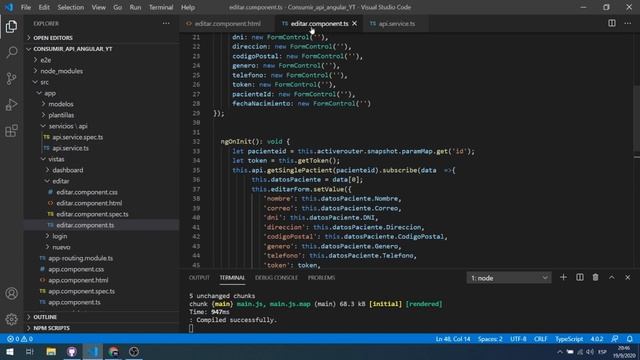Expand the Outline section
The height and width of the screenshot is (360, 640).
pyautogui.click(x=102, y=317)
